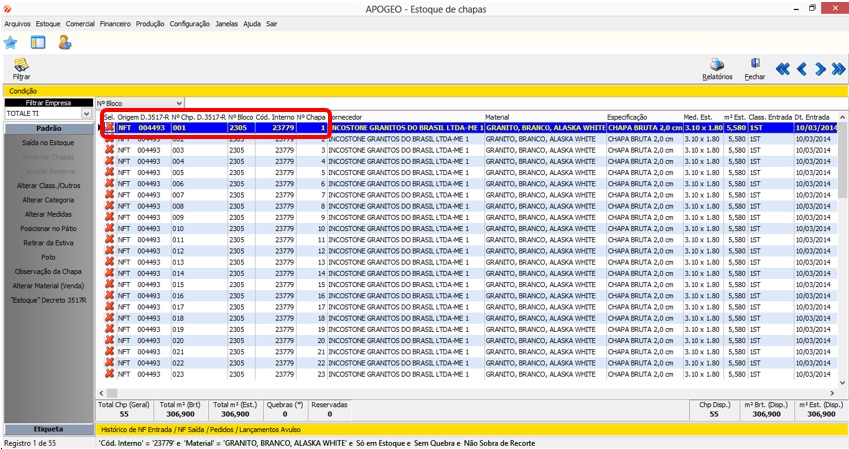
Task: Go to first record arrow
Action: pyautogui.click(x=783, y=69)
